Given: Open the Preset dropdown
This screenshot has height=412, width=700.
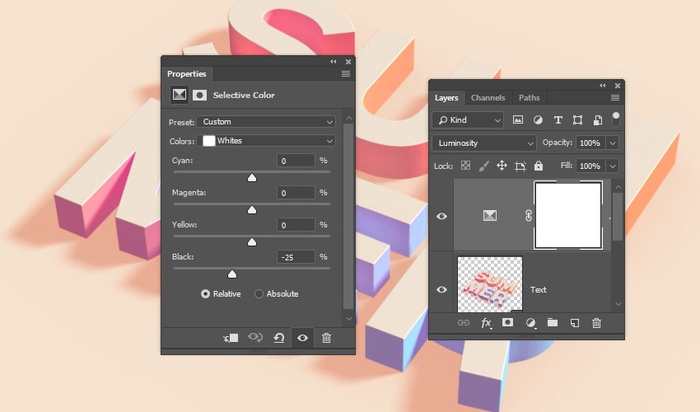Looking at the screenshot, I should [266, 122].
